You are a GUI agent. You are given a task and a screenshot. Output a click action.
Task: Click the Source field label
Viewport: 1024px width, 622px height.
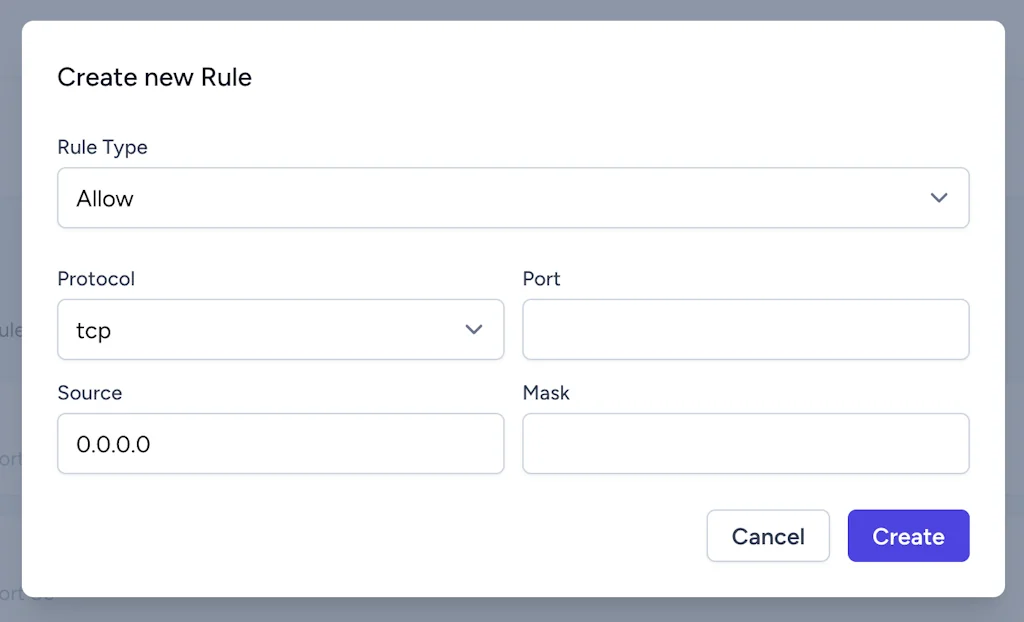point(90,393)
